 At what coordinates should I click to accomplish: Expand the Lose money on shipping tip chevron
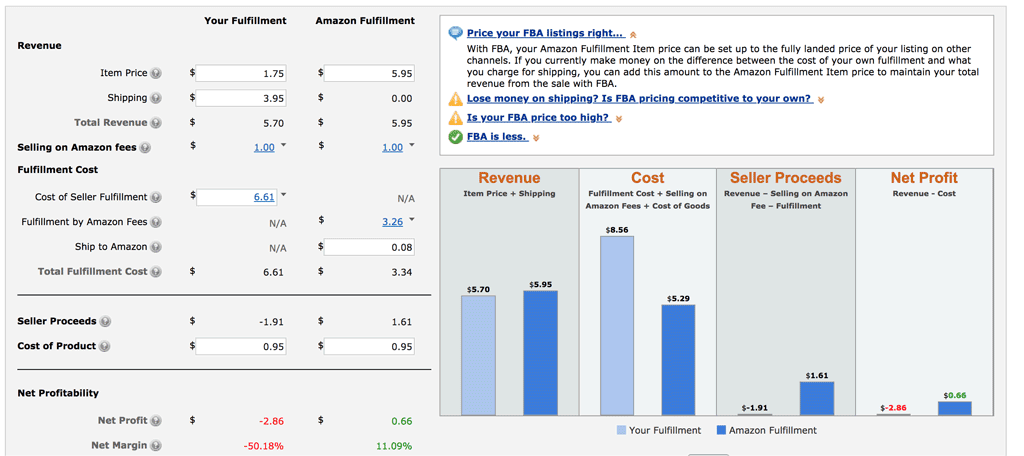pyautogui.click(x=821, y=100)
